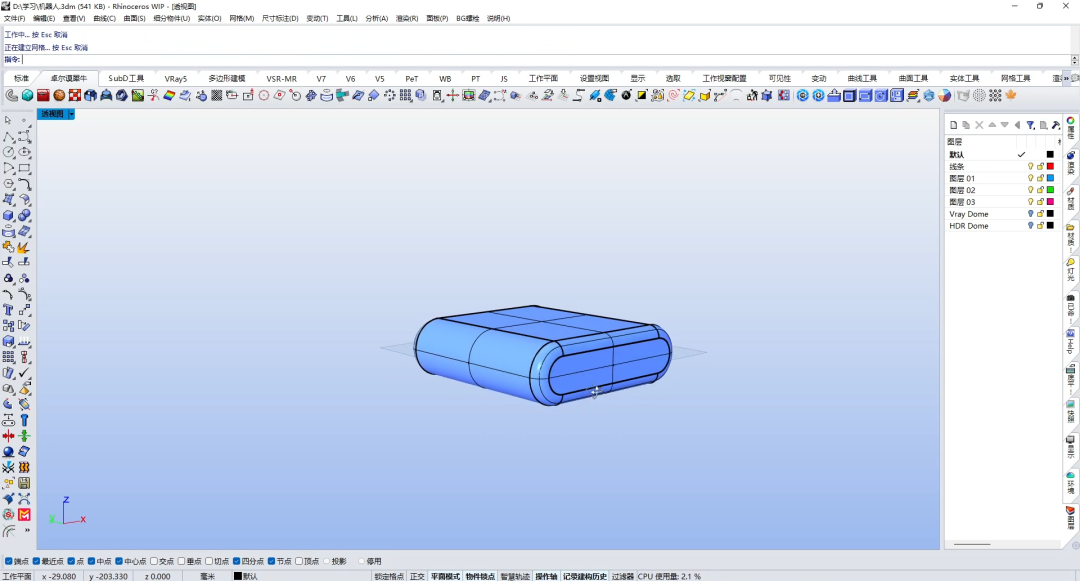Click the dotted grid array icon
Screen dimensions: 1080x581
coord(405,96)
